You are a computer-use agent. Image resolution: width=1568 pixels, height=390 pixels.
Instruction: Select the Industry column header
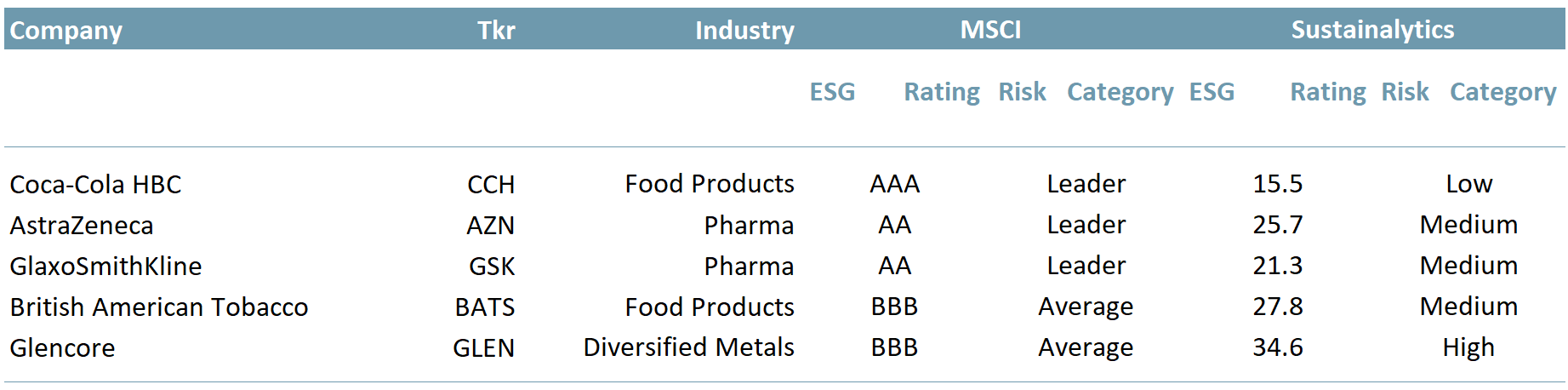tap(744, 31)
